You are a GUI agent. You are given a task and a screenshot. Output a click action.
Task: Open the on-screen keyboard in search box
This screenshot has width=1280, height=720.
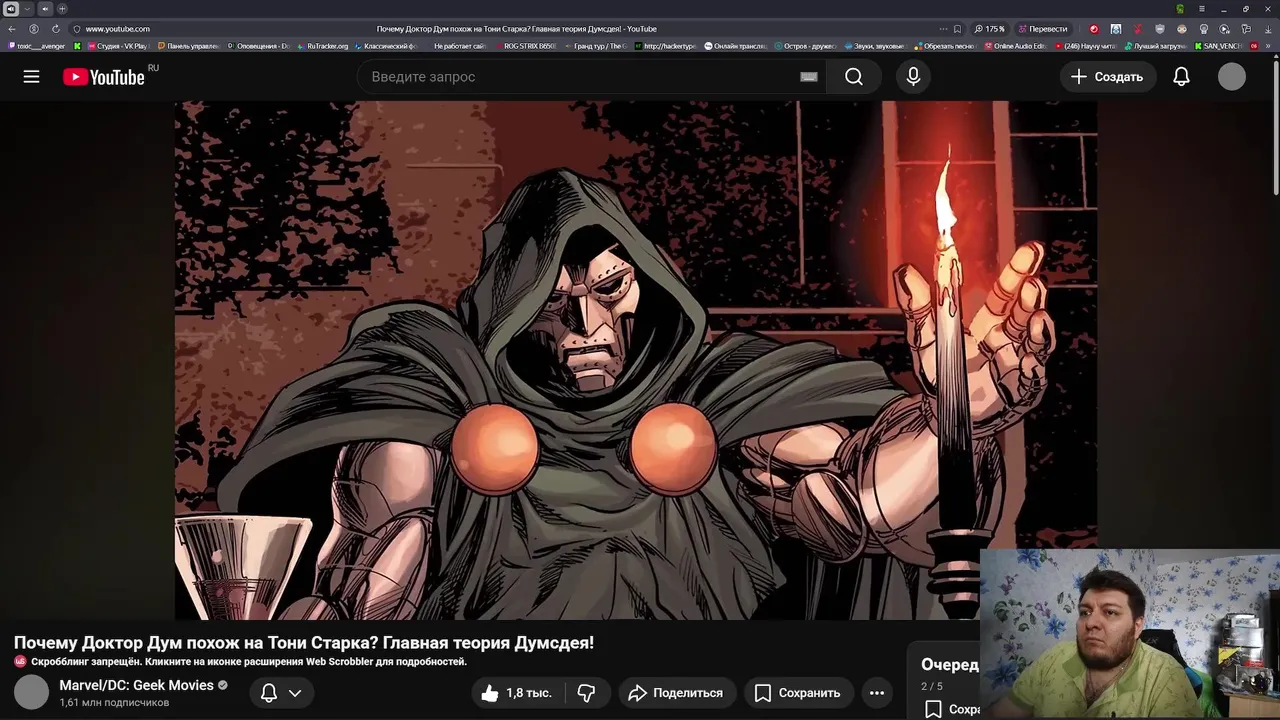[x=809, y=77]
